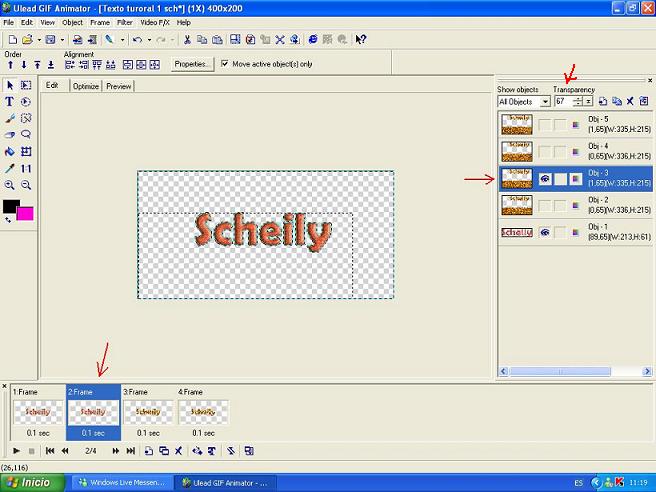
Task: Click the Properties... button
Action: pyautogui.click(x=192, y=64)
